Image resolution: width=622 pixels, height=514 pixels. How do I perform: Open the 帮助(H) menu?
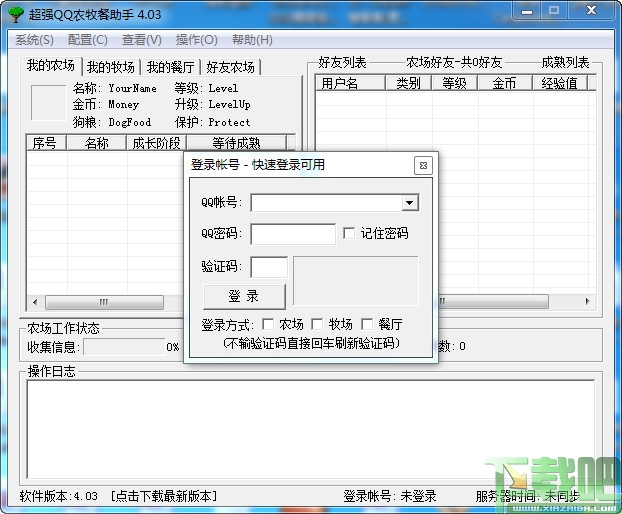[252, 40]
